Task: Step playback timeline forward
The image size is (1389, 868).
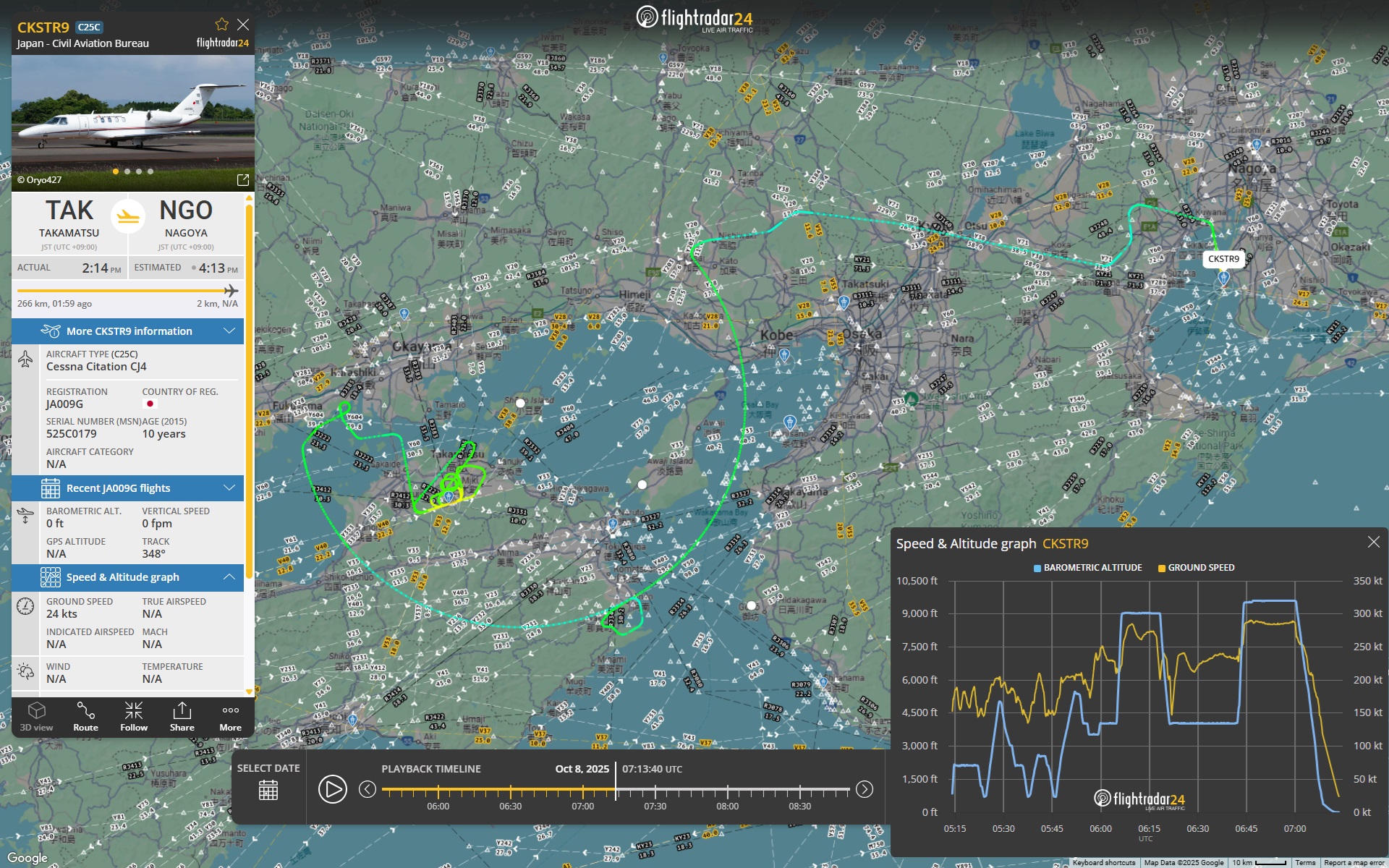Action: [x=865, y=789]
